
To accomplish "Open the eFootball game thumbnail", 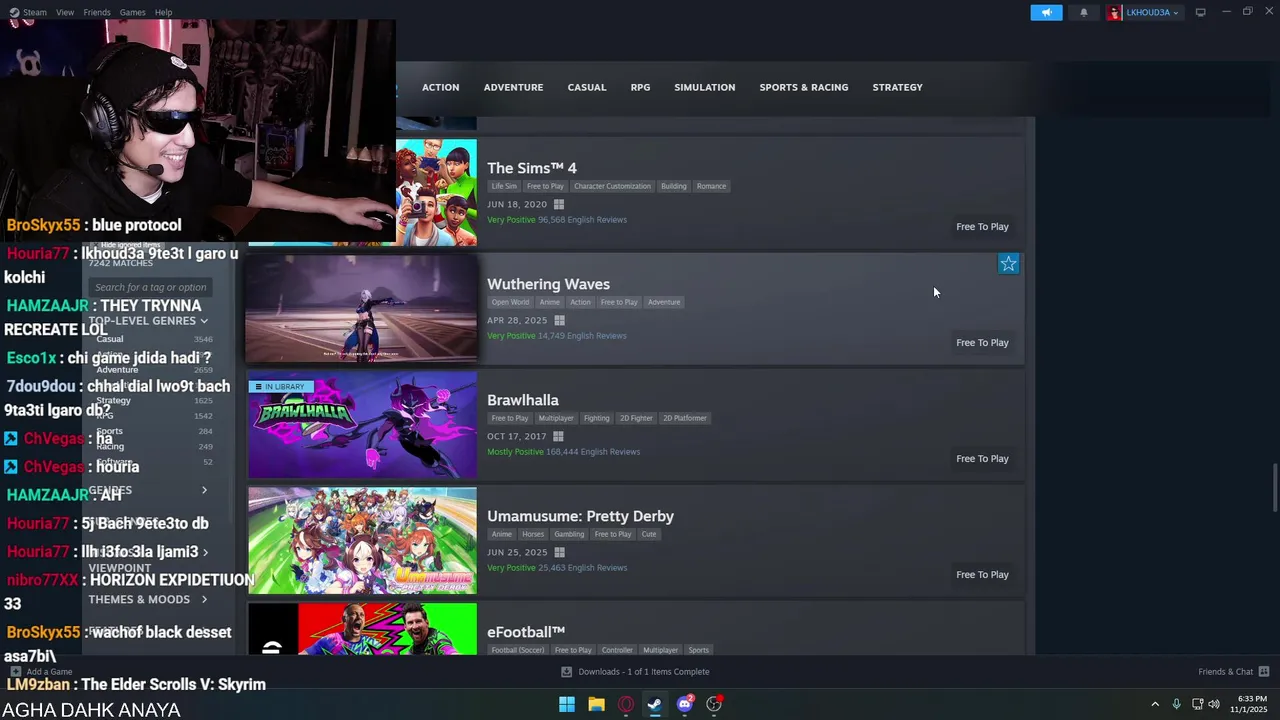I will click(362, 629).
